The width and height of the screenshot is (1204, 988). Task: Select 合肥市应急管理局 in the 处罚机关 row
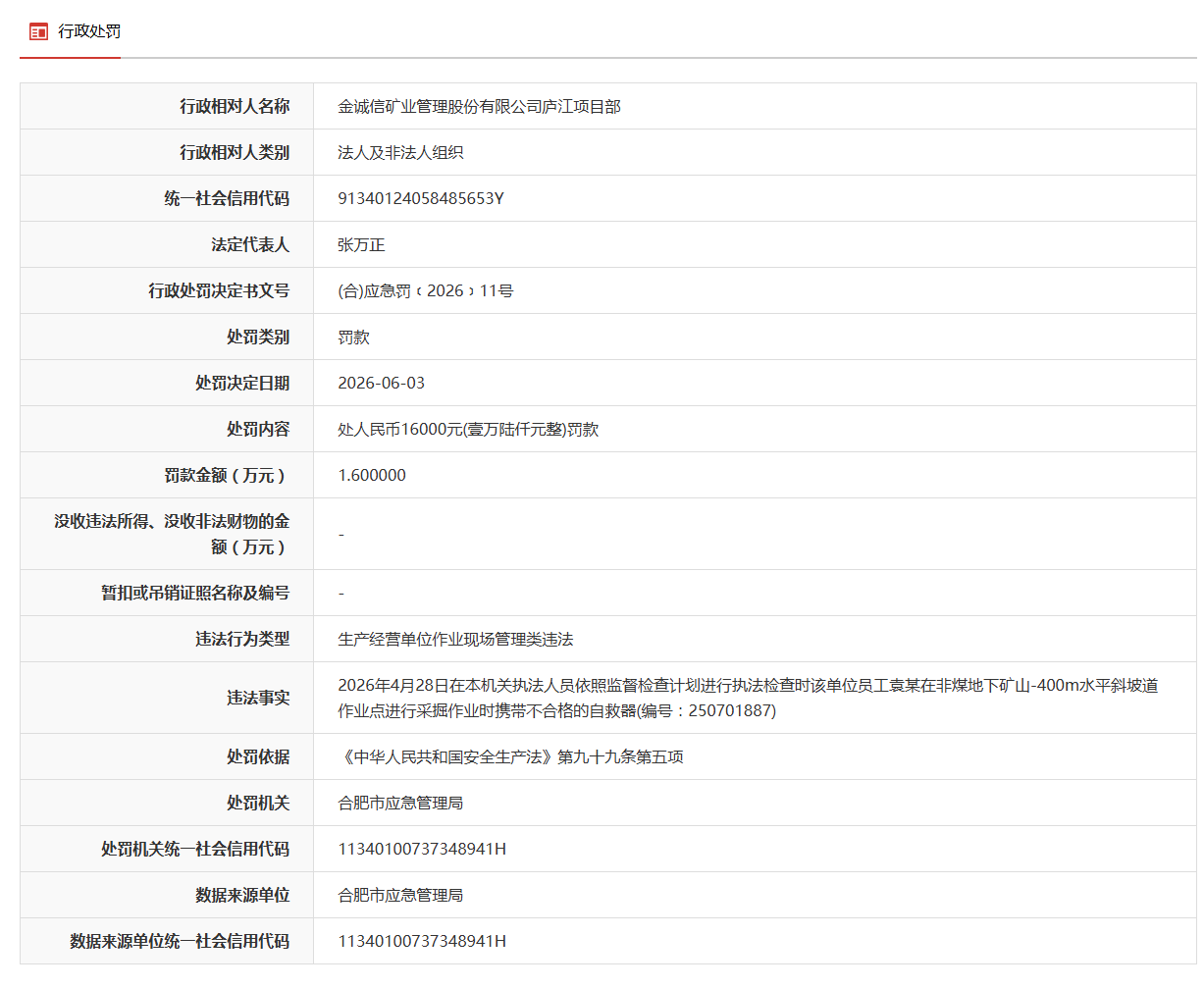pyautogui.click(x=400, y=804)
